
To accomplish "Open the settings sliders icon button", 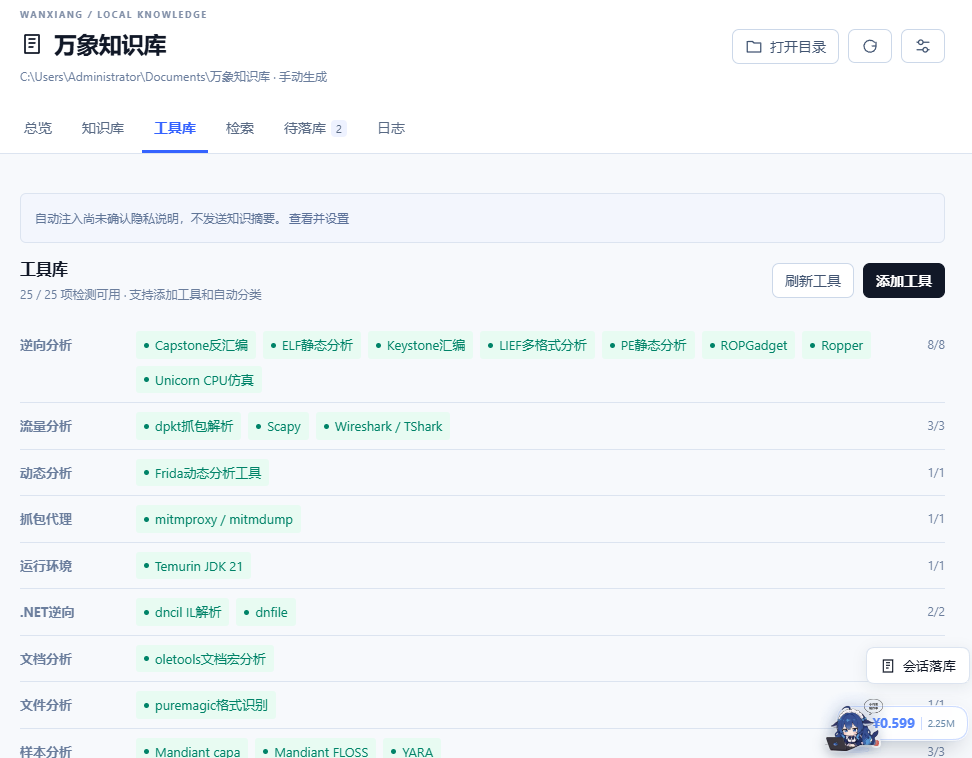I will coord(922,46).
